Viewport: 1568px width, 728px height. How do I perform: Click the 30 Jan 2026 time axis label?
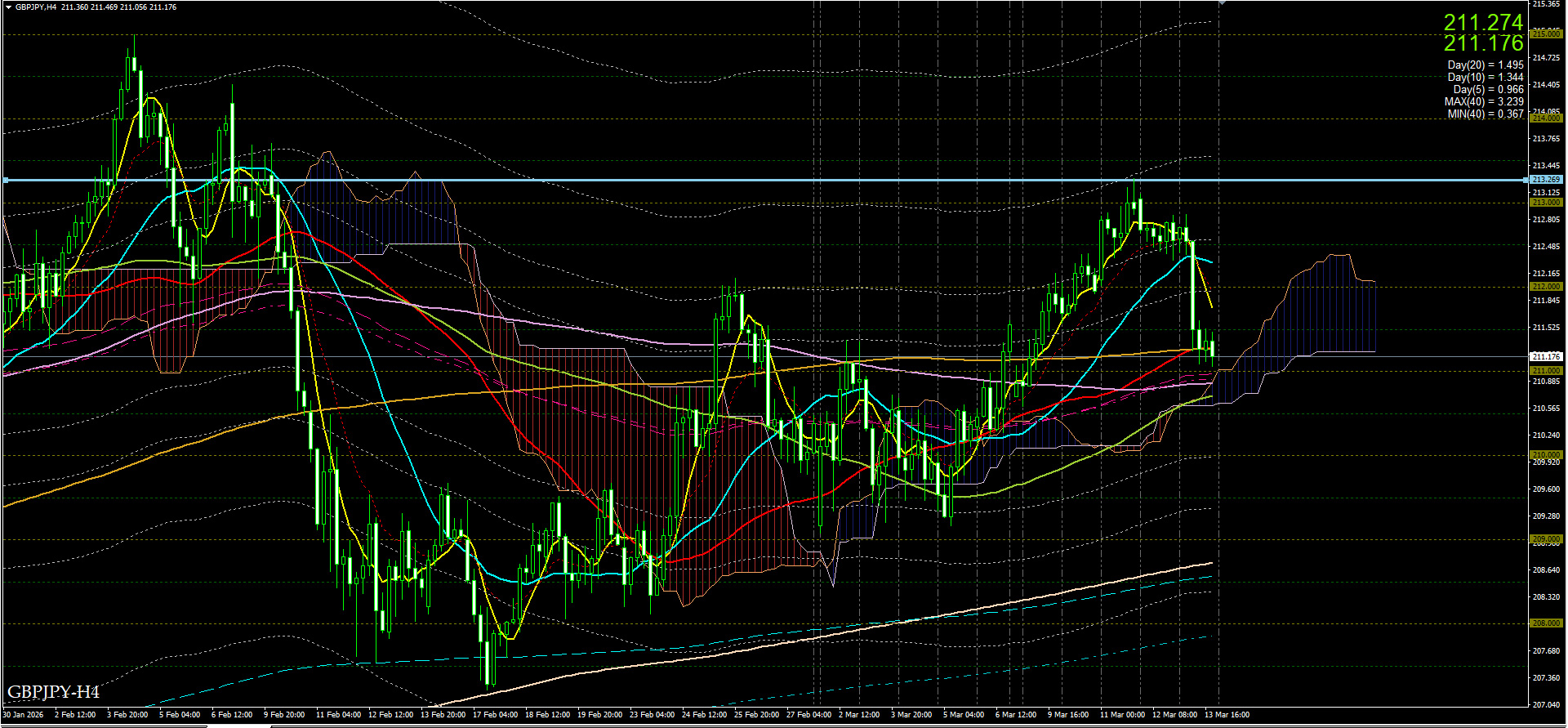24,715
